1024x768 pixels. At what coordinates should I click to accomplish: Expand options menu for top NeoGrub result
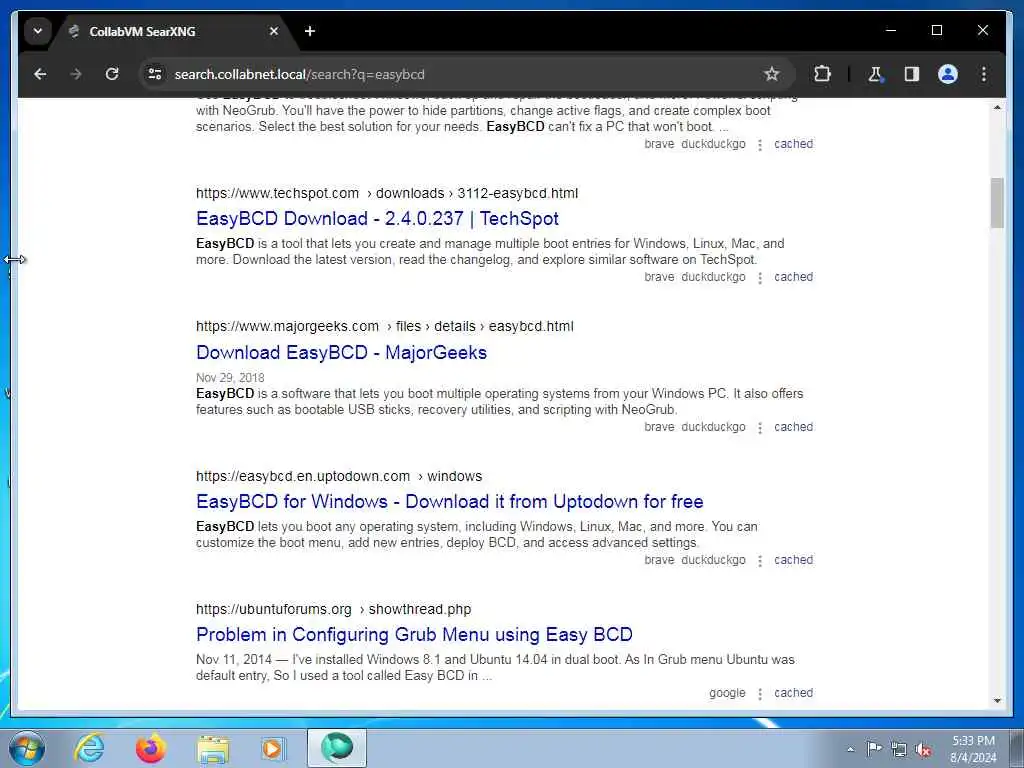coord(760,146)
